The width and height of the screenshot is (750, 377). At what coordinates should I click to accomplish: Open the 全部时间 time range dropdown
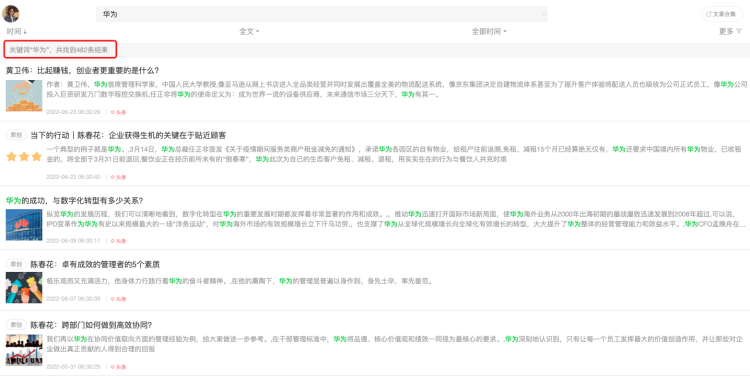pyautogui.click(x=489, y=32)
